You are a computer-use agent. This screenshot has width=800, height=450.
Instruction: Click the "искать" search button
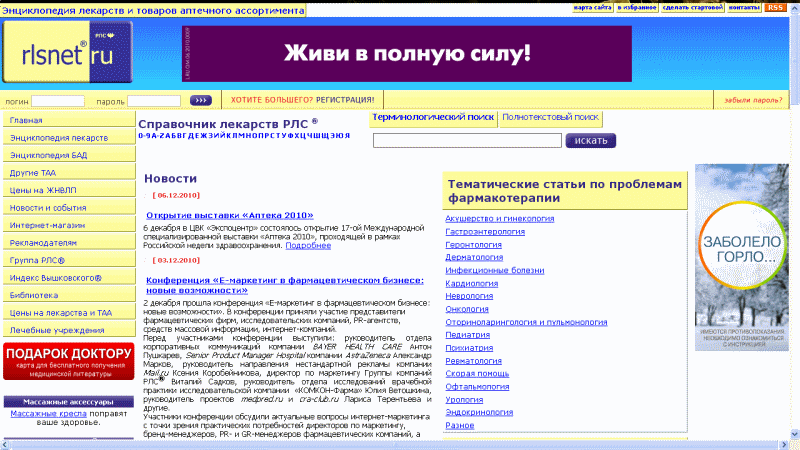point(590,140)
